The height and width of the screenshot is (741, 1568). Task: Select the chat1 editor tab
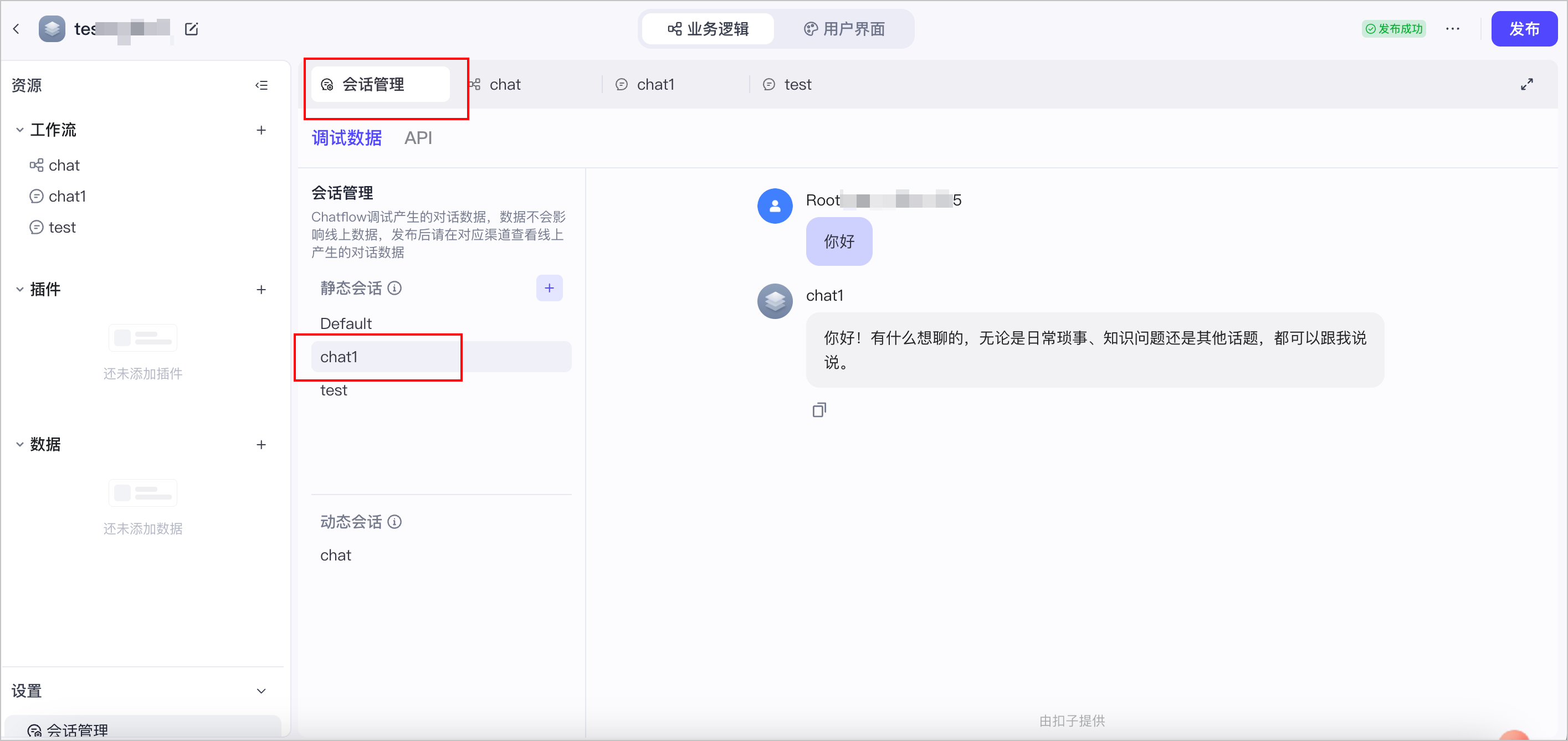click(675, 85)
